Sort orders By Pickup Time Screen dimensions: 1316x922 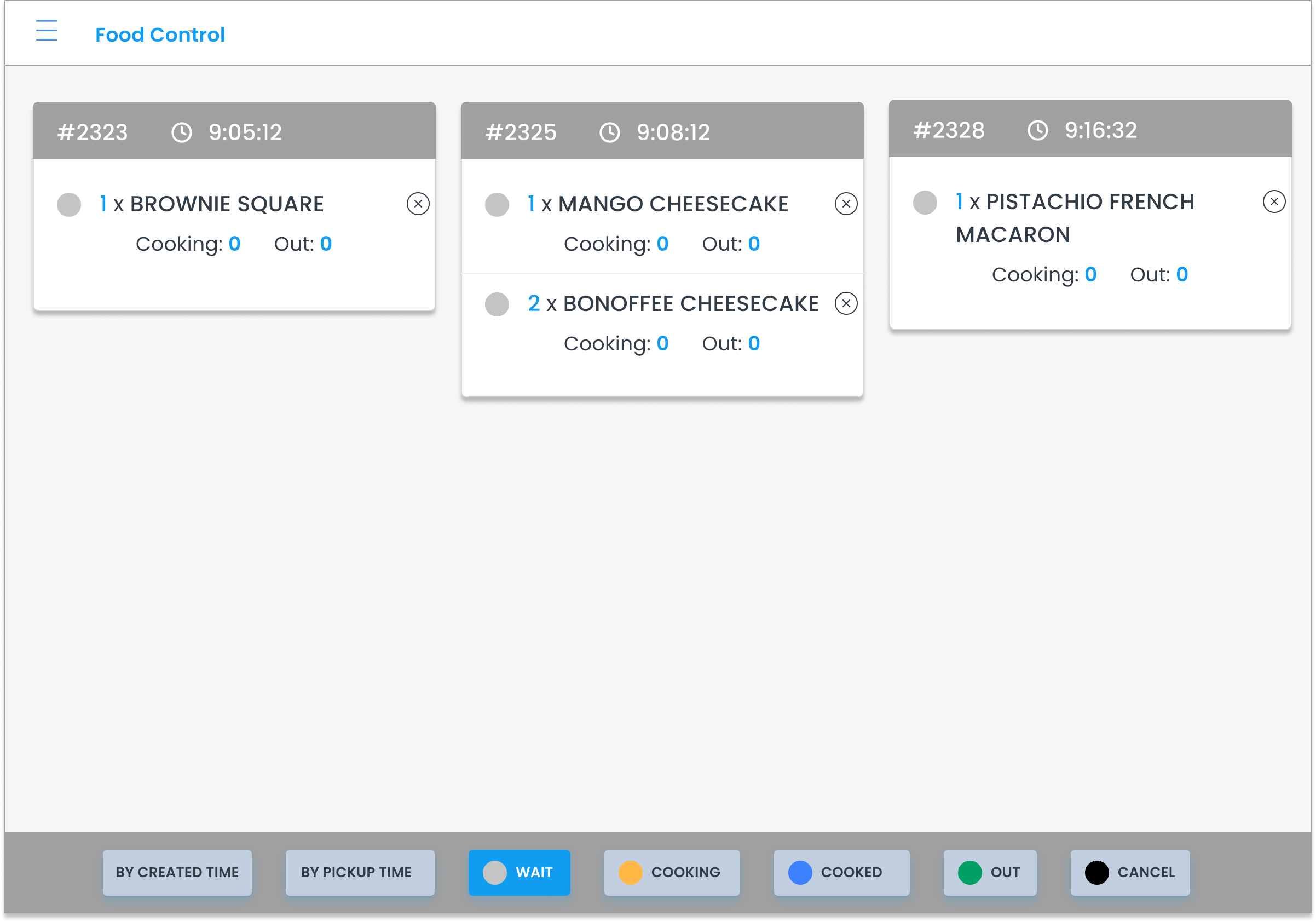(360, 872)
